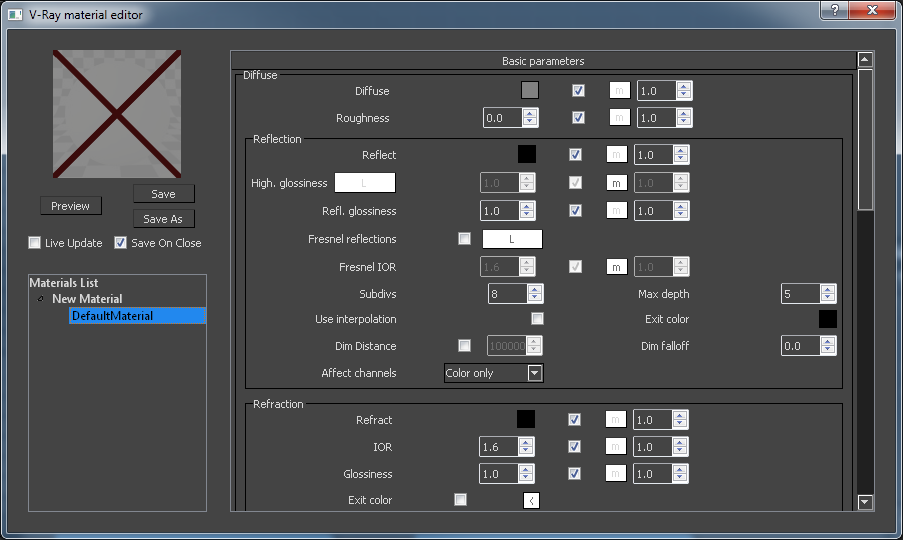Click the Diffuse texture map 'm' button

coord(620,90)
